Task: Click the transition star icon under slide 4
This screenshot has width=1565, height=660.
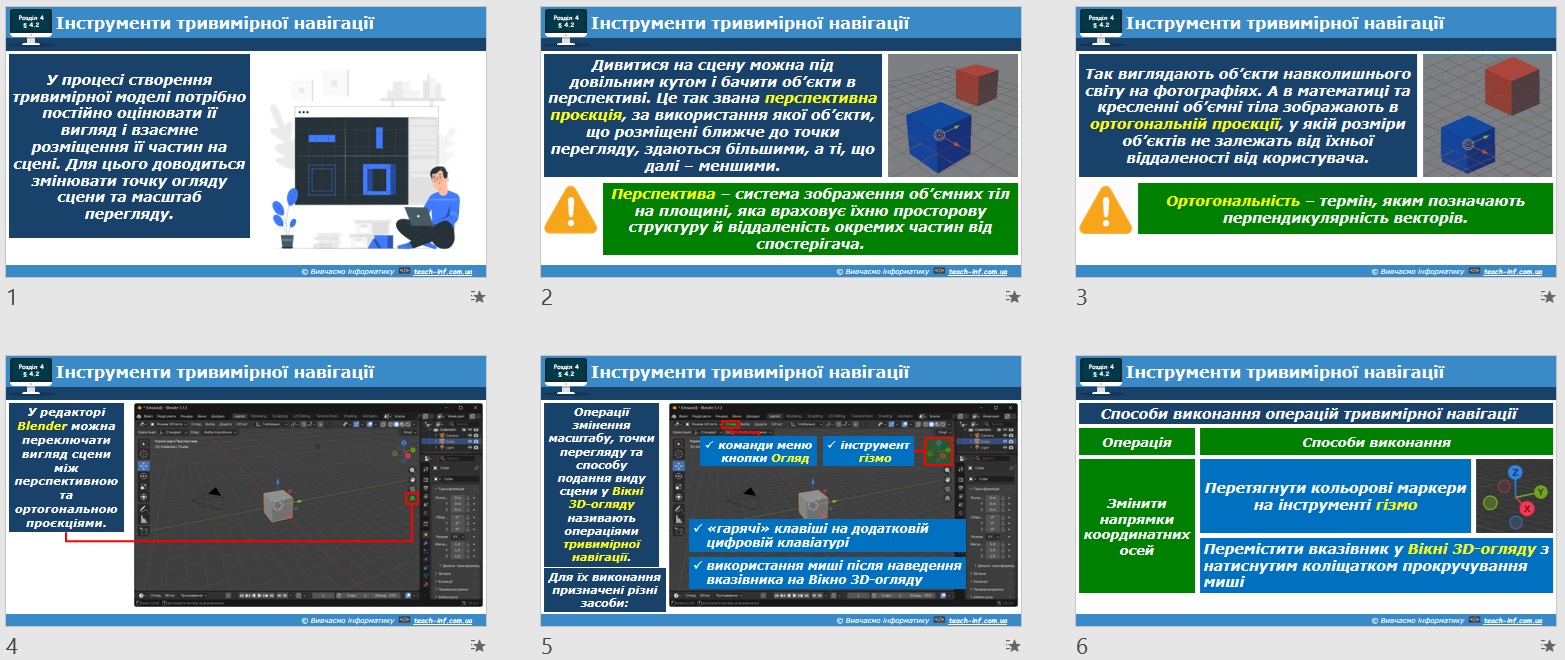Action: point(479,646)
